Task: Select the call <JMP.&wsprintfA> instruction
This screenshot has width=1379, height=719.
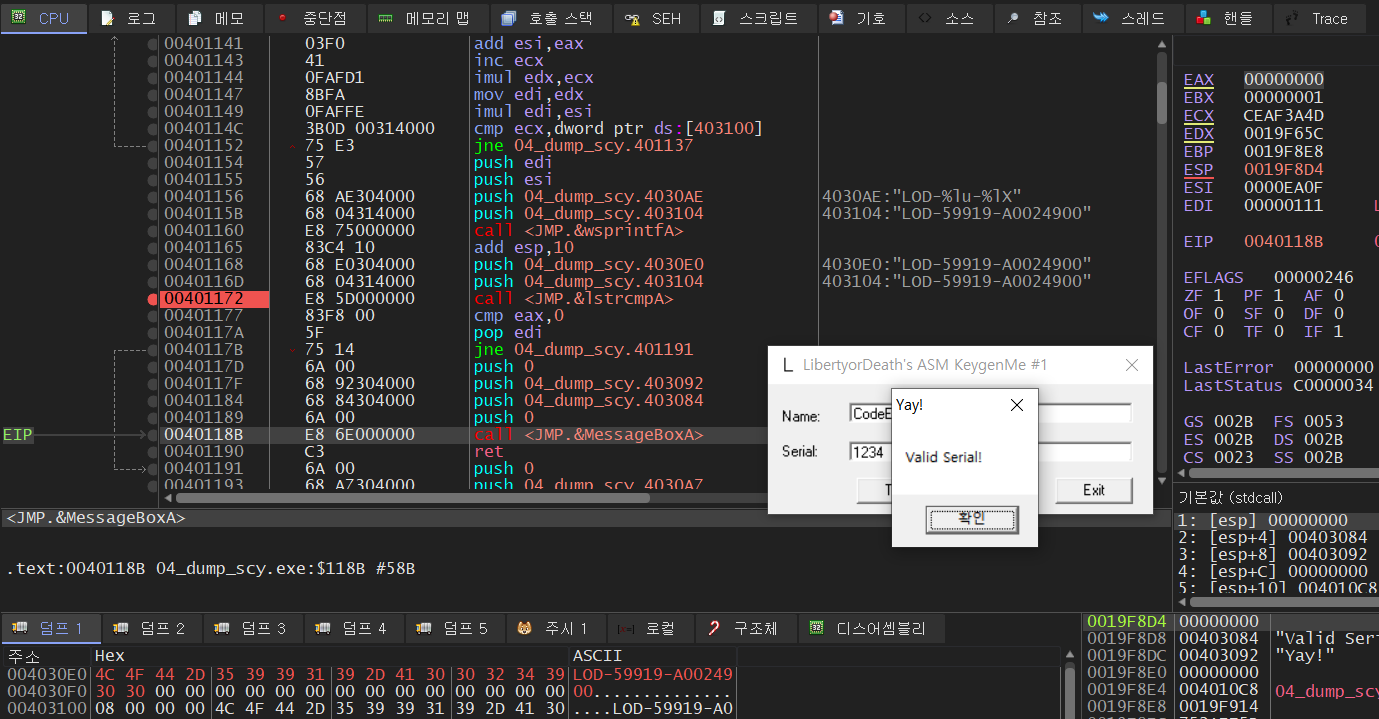Action: click(x=578, y=230)
